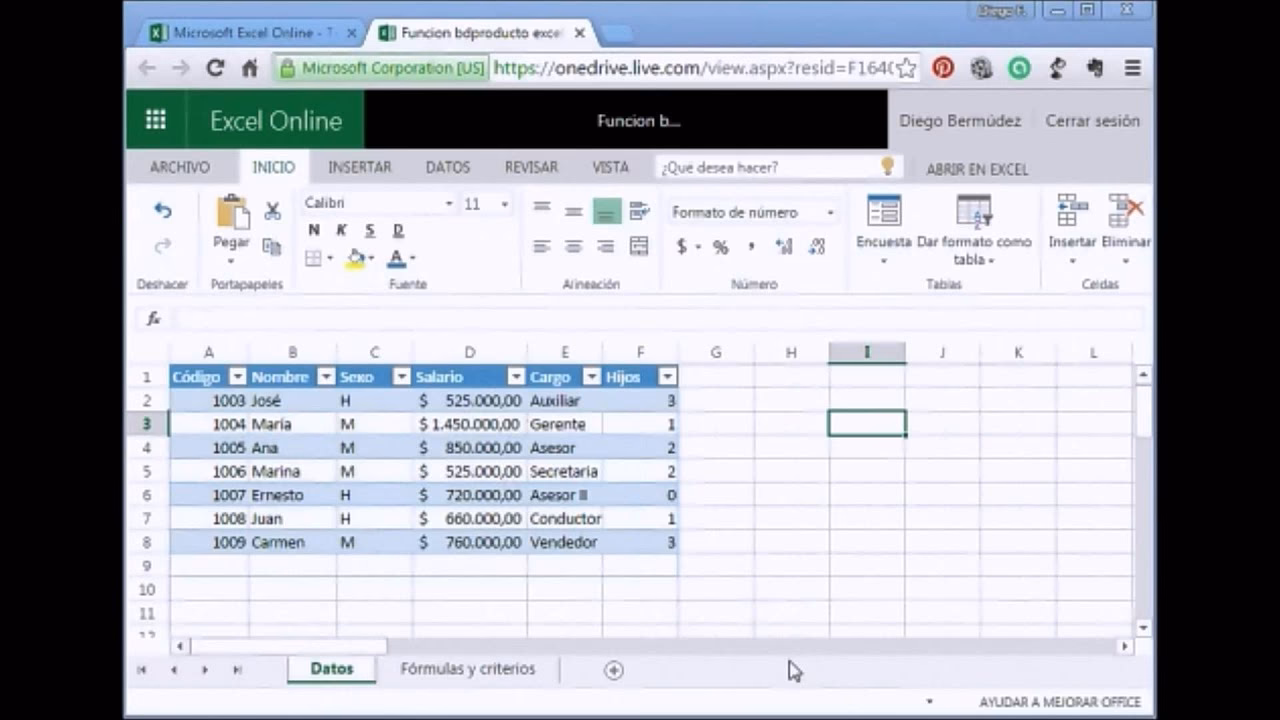
Task: Merge the selected cells
Action: (639, 246)
